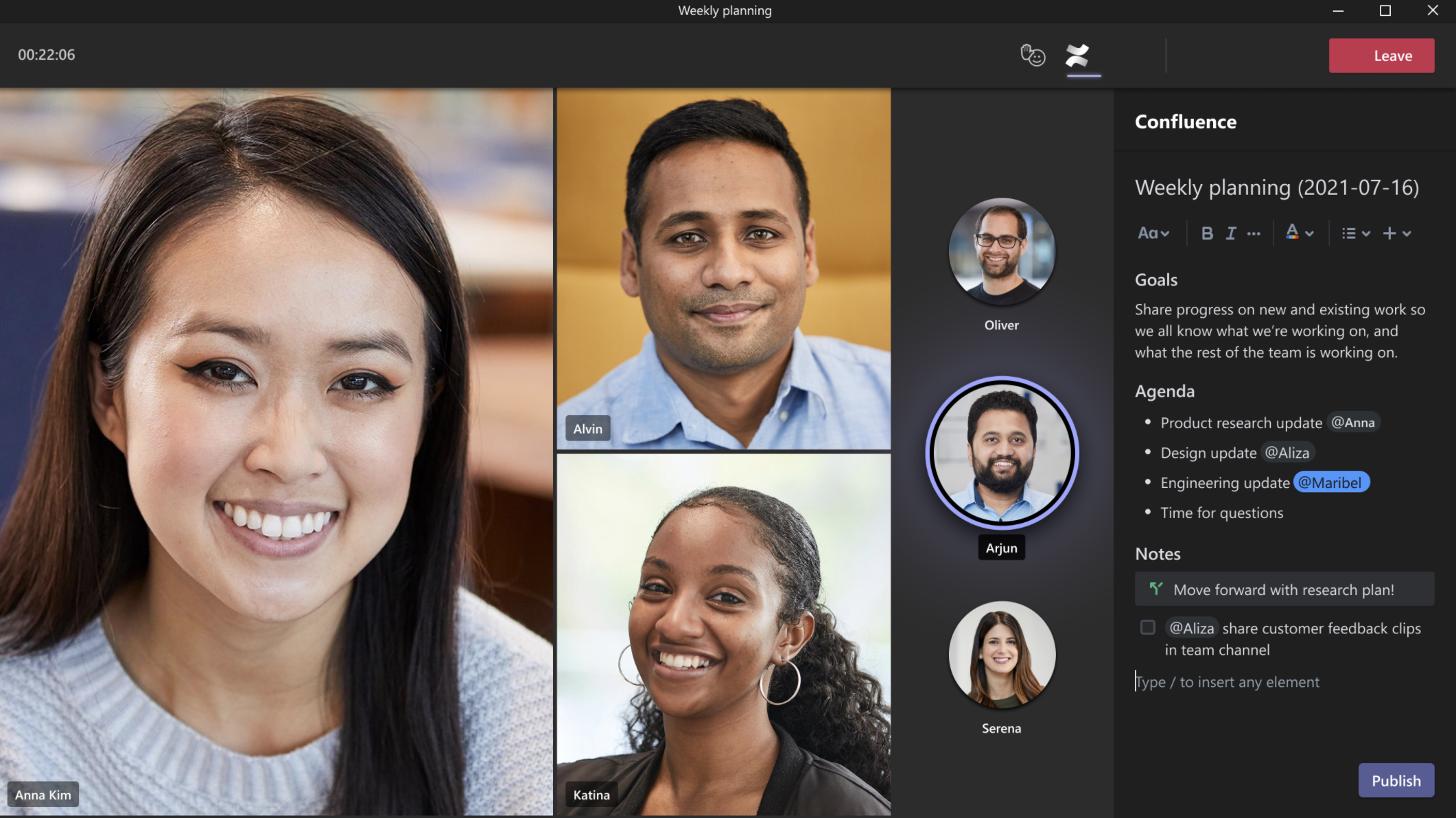Select Agenda section heading in Confluence
Screen dimensions: 1456x818
click(x=1164, y=391)
